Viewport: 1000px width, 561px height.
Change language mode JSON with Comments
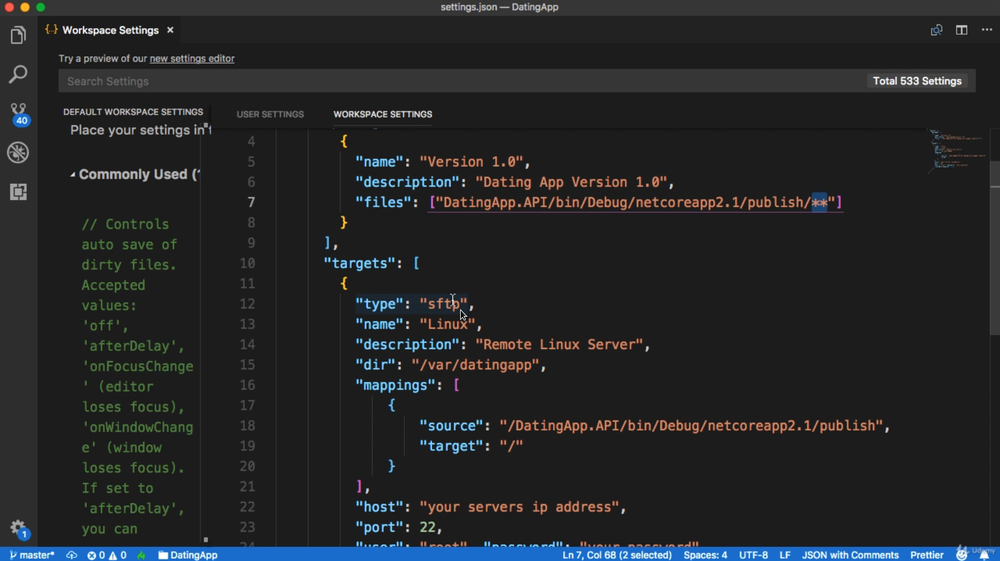[x=849, y=555]
